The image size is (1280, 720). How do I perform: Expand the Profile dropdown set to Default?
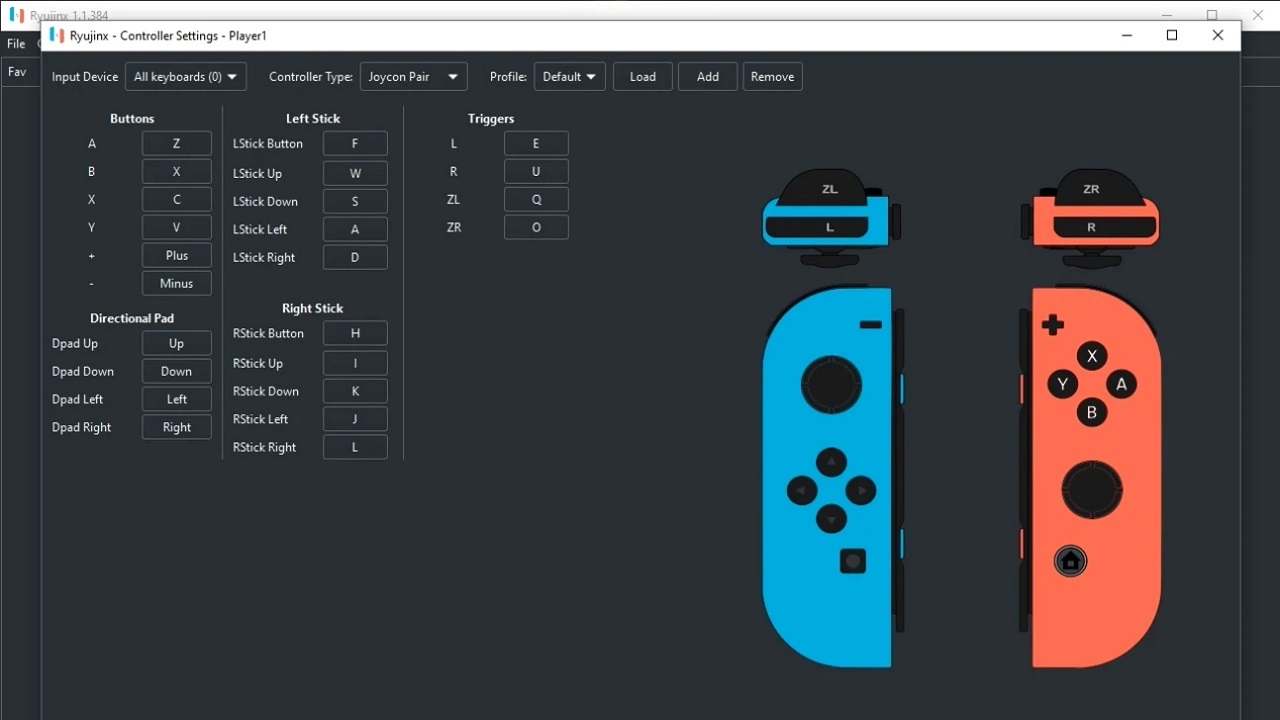pyautogui.click(x=570, y=77)
